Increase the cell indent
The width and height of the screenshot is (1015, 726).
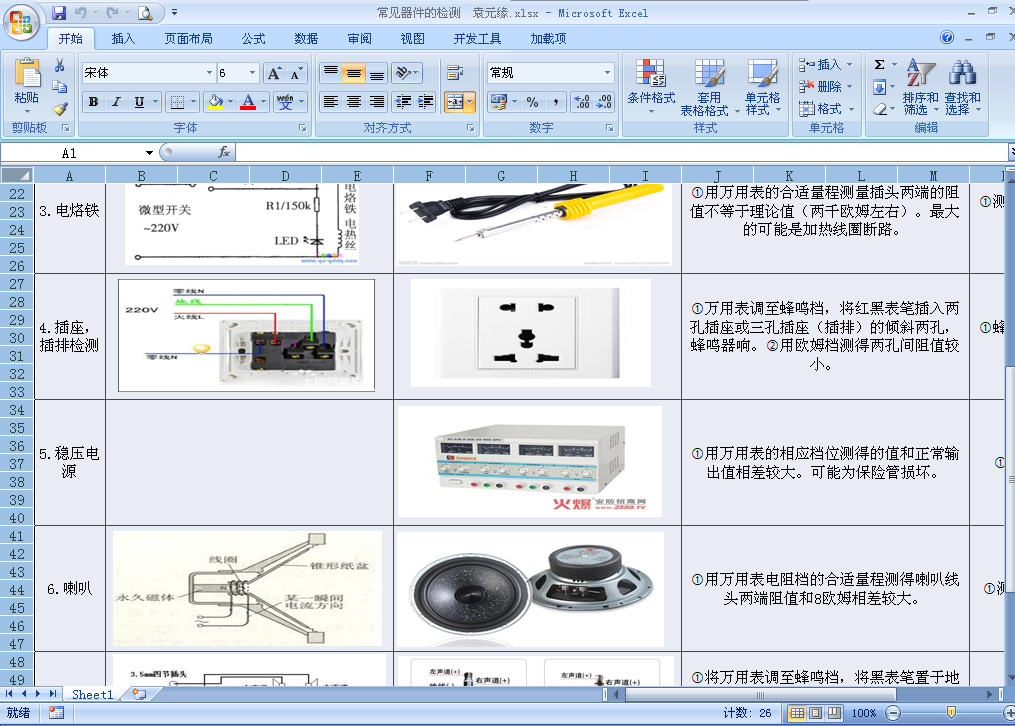pyautogui.click(x=426, y=102)
